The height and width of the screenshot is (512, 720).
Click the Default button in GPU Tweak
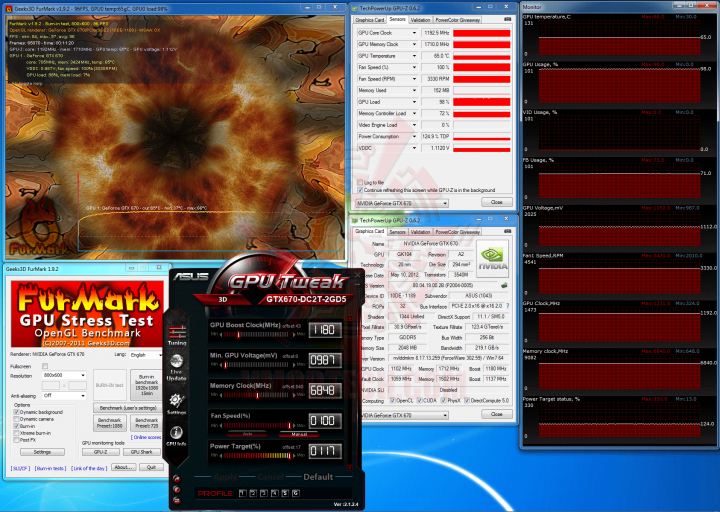pos(318,477)
